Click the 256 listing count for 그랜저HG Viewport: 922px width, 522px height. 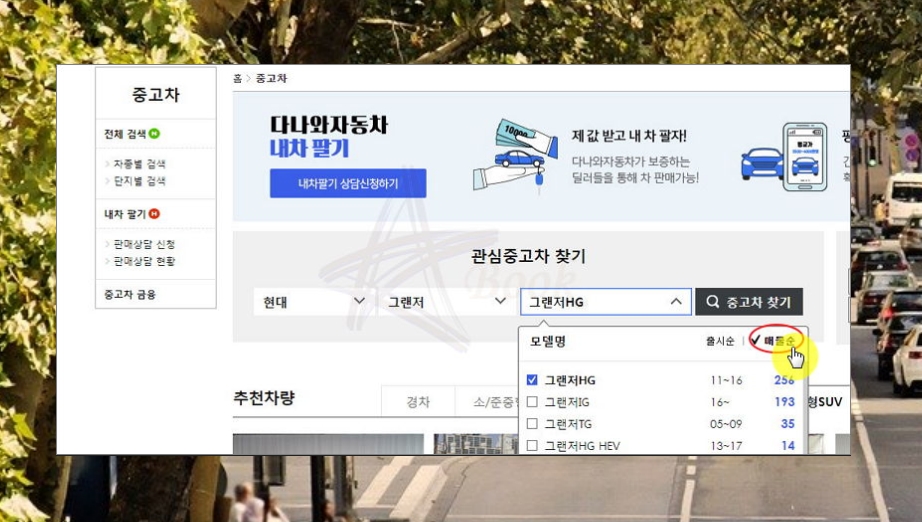[x=784, y=380]
